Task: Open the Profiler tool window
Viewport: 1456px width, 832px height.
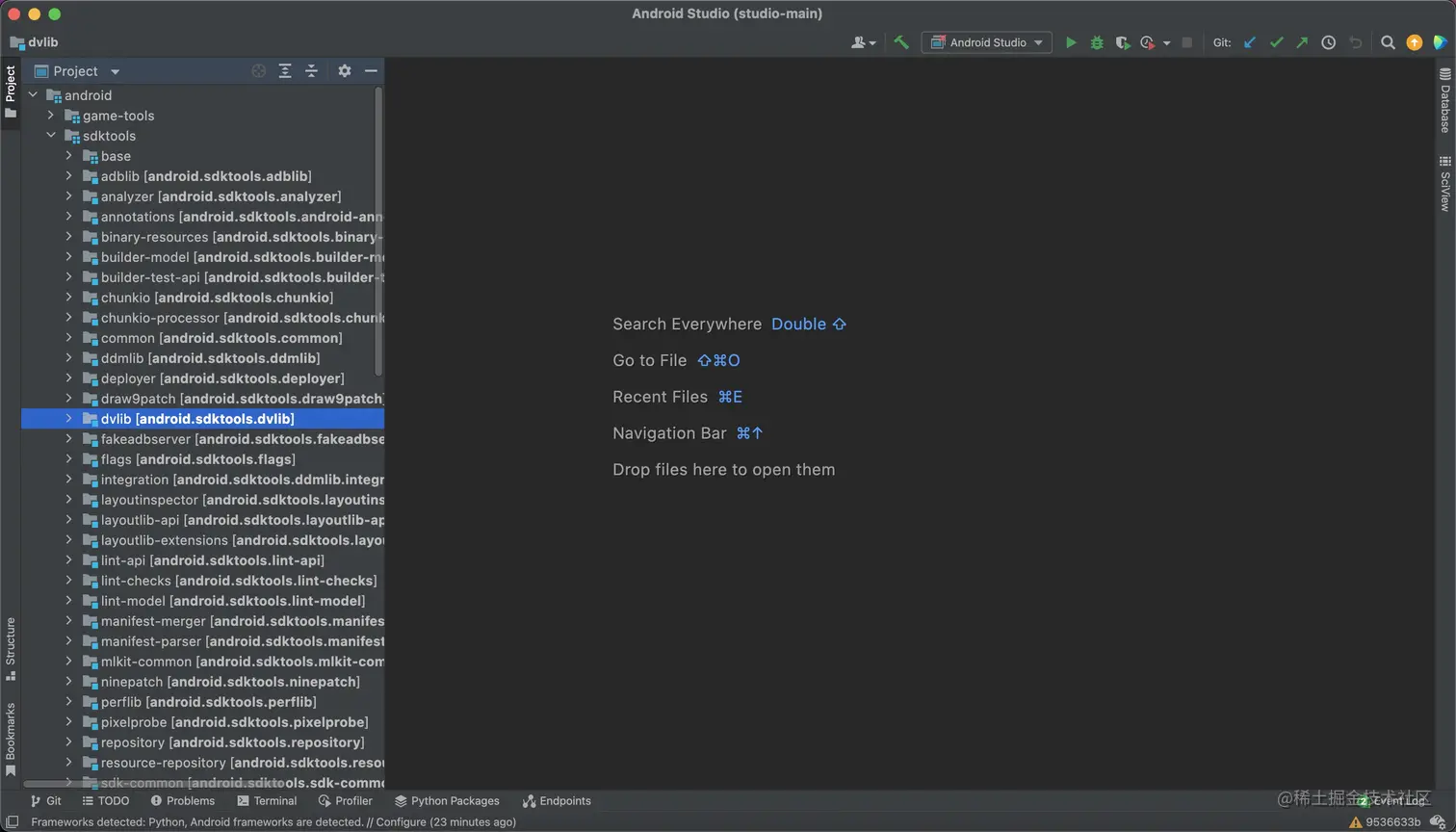Action: [345, 801]
